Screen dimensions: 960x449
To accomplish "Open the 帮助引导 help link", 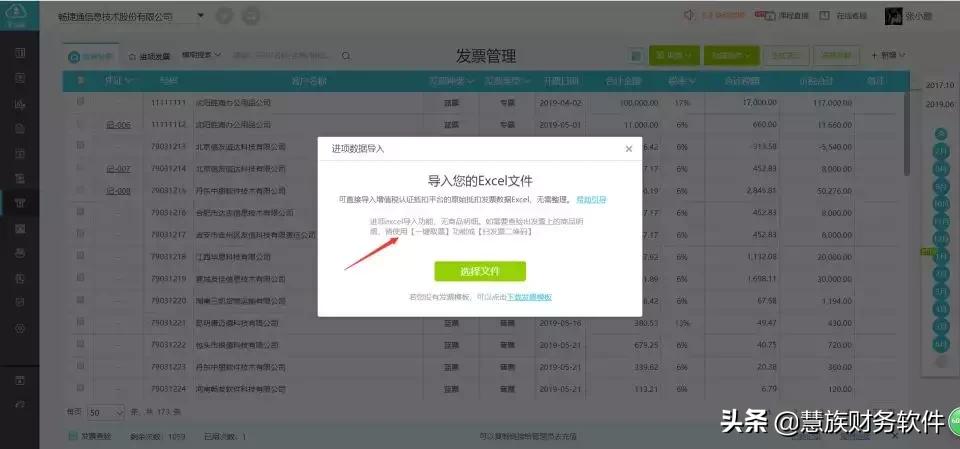I will click(591, 200).
